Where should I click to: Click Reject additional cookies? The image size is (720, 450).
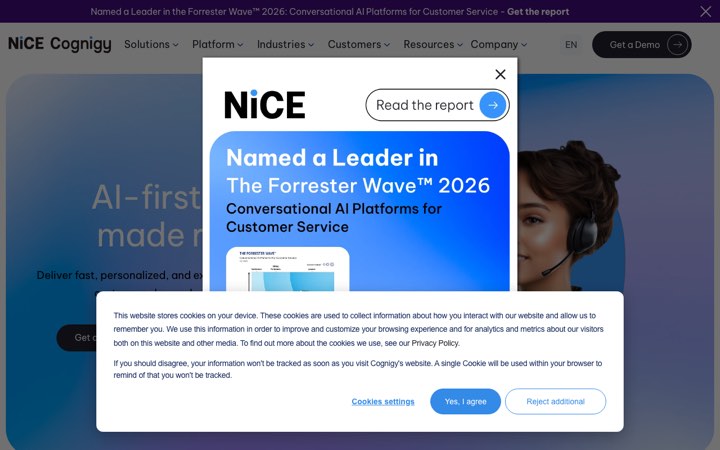[x=556, y=401]
